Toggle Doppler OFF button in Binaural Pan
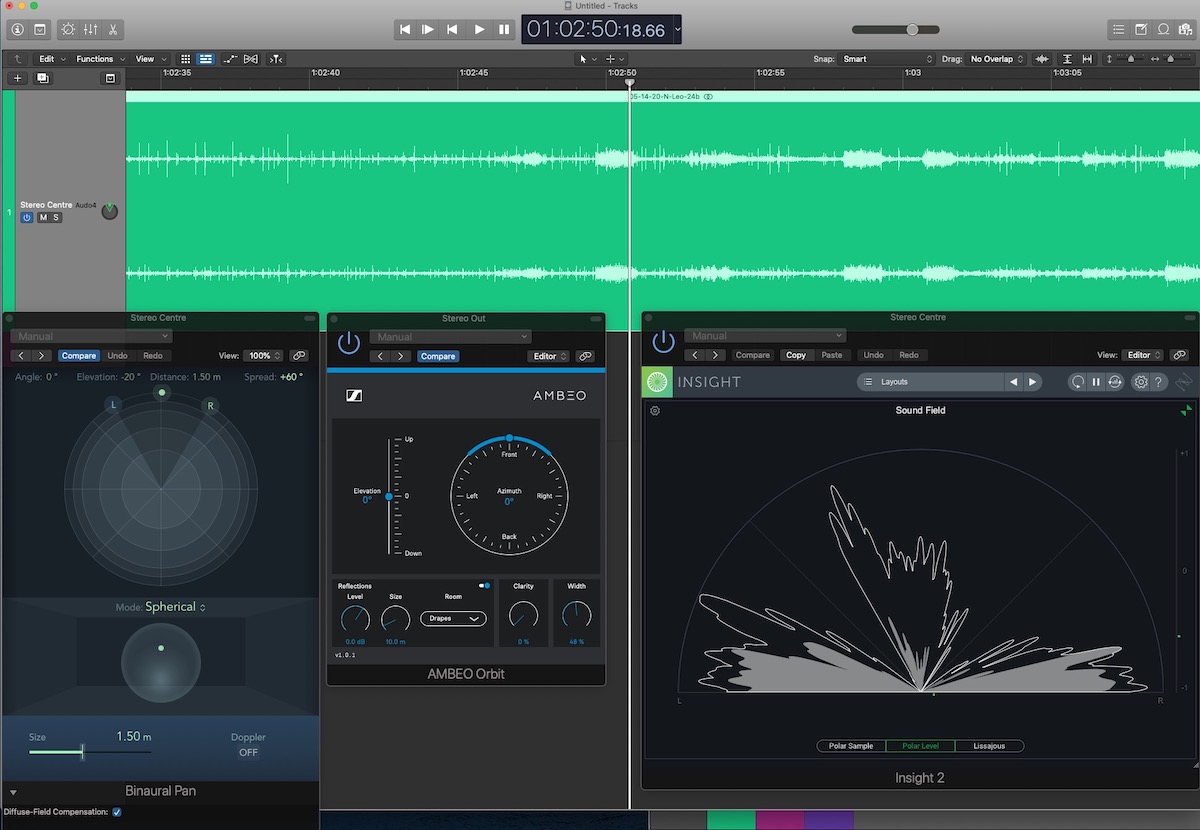Image resolution: width=1200 pixels, height=830 pixels. point(248,752)
